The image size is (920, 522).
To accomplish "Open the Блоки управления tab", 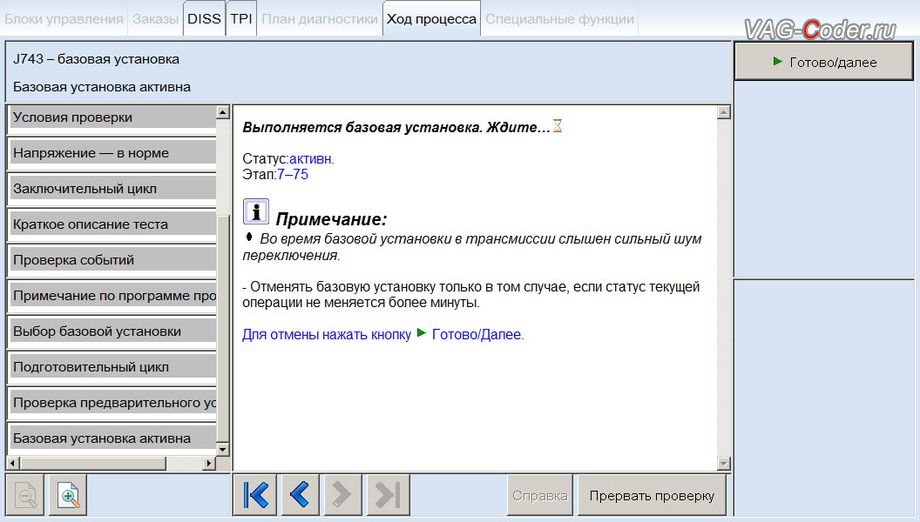I will coord(64,19).
